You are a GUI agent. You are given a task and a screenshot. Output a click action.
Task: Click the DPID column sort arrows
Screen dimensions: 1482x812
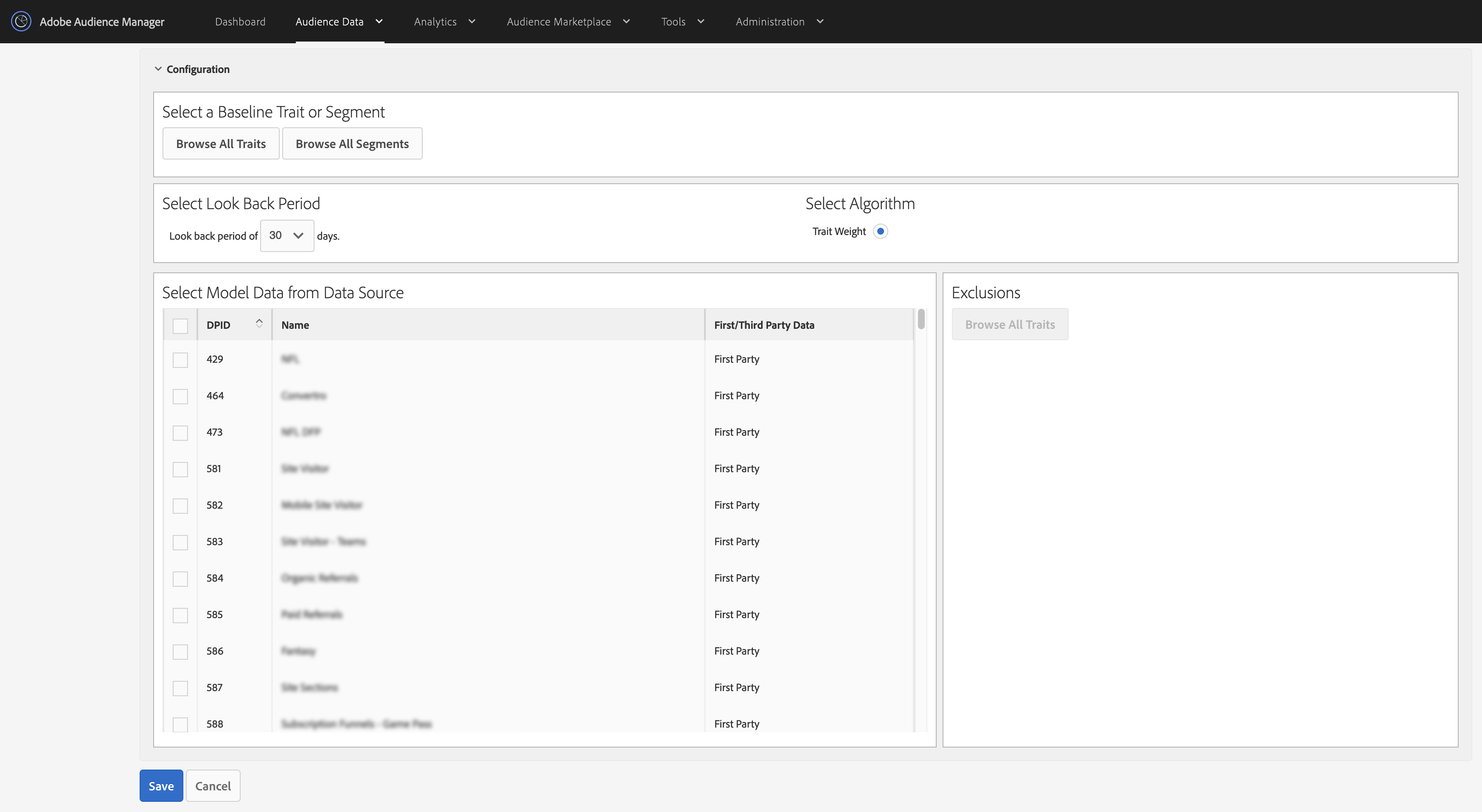pyautogui.click(x=259, y=324)
